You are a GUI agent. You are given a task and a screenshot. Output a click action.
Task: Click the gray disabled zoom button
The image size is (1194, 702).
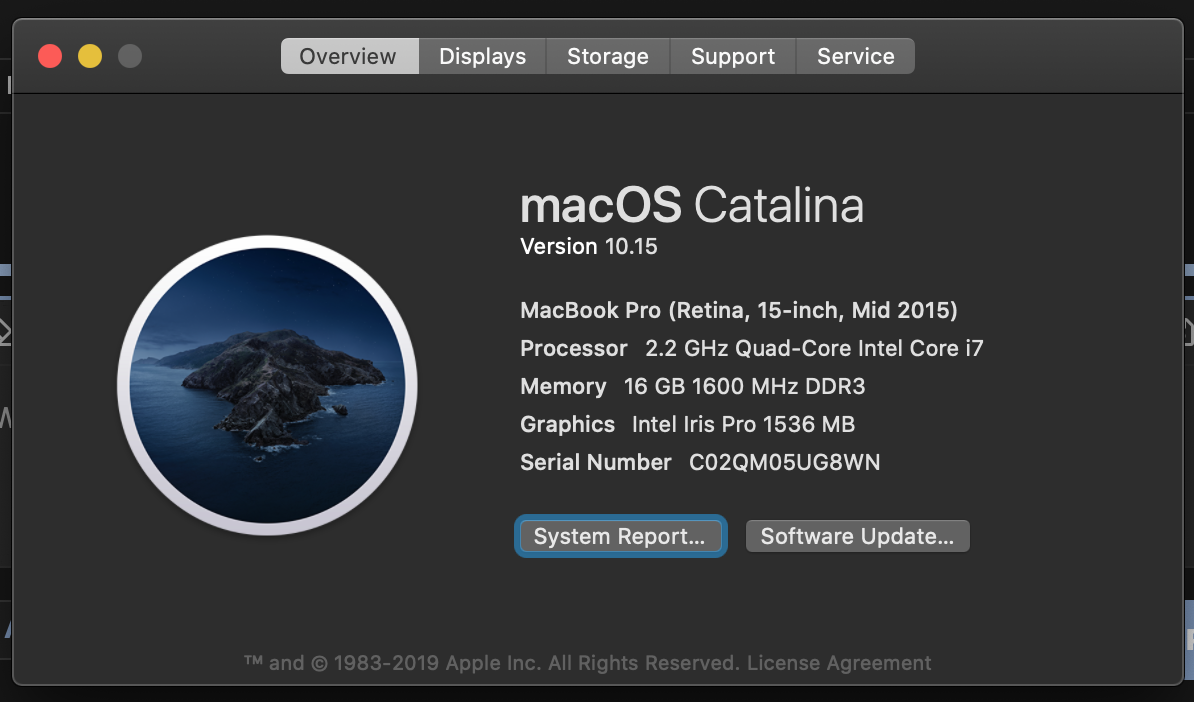[130, 56]
